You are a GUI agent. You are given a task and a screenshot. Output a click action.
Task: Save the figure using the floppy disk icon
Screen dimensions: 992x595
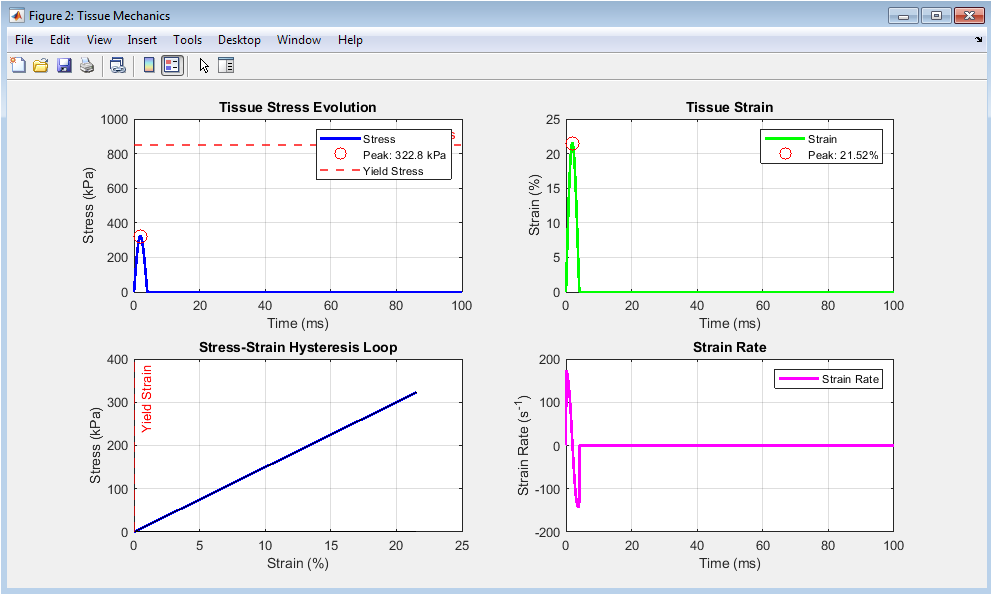click(x=64, y=66)
